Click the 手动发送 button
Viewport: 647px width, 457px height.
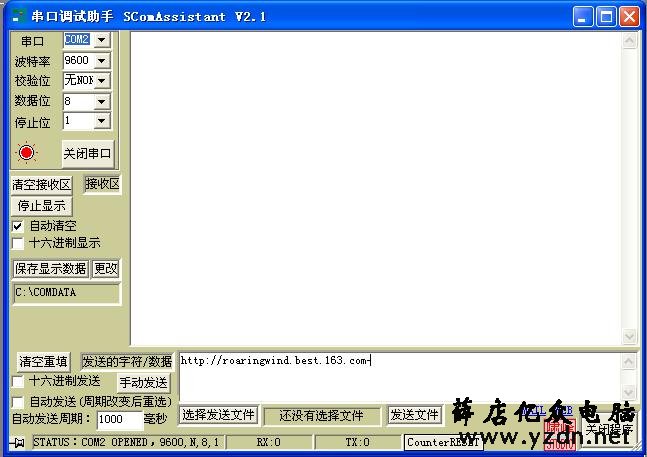tap(144, 383)
